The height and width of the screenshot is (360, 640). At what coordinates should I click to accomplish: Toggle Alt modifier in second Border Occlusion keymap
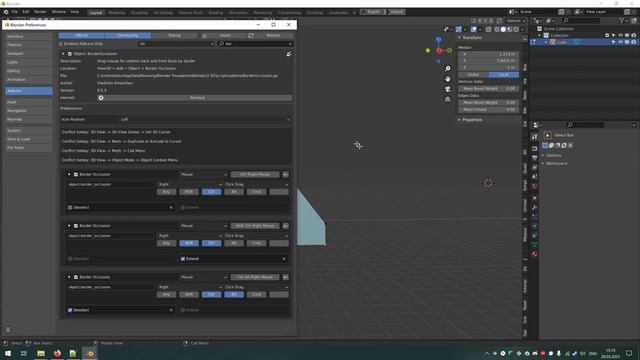point(234,243)
